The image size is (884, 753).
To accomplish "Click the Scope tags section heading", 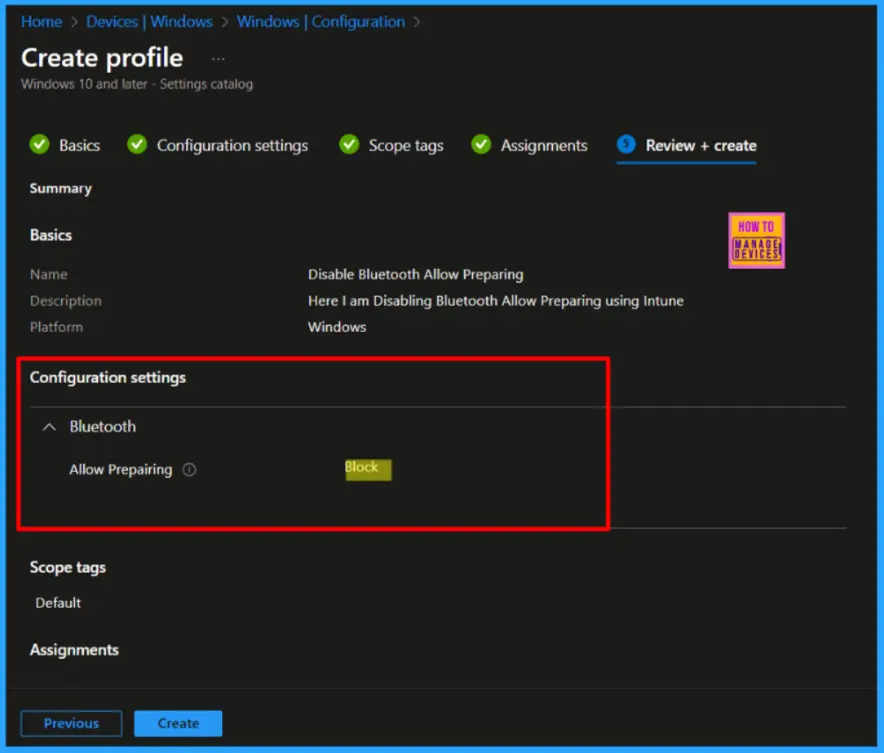I will pos(68,568).
